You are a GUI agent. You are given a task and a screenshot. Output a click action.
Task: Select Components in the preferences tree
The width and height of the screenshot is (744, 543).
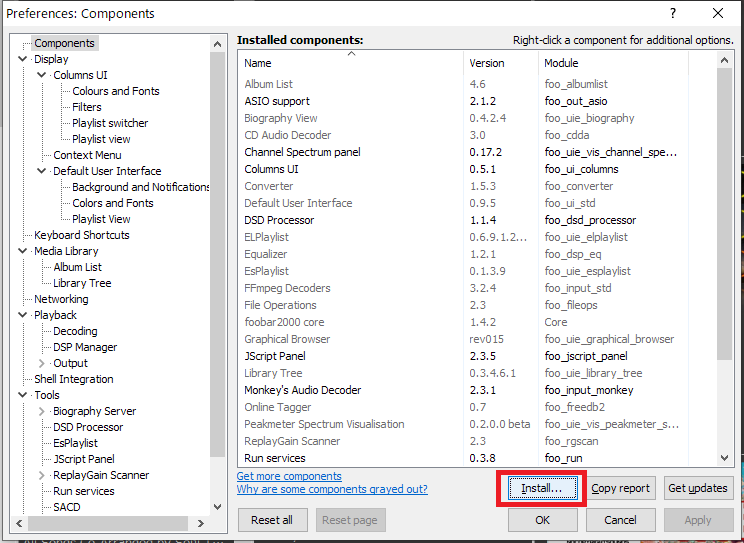[65, 43]
